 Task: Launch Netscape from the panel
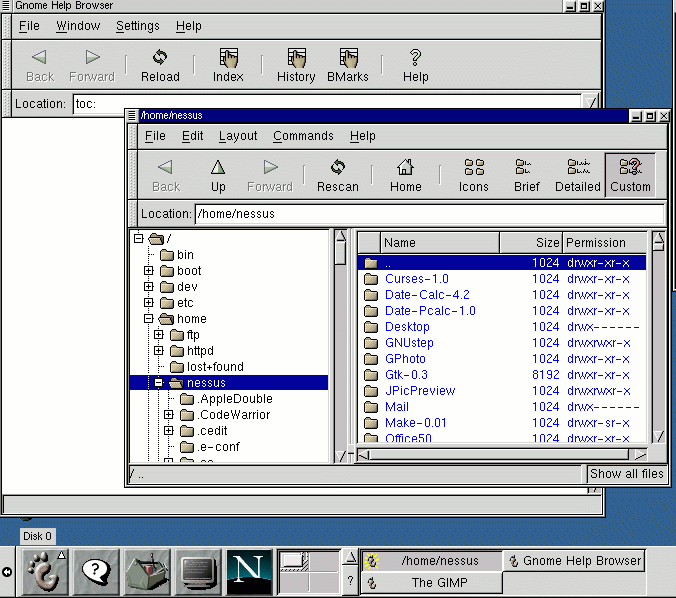[250, 572]
